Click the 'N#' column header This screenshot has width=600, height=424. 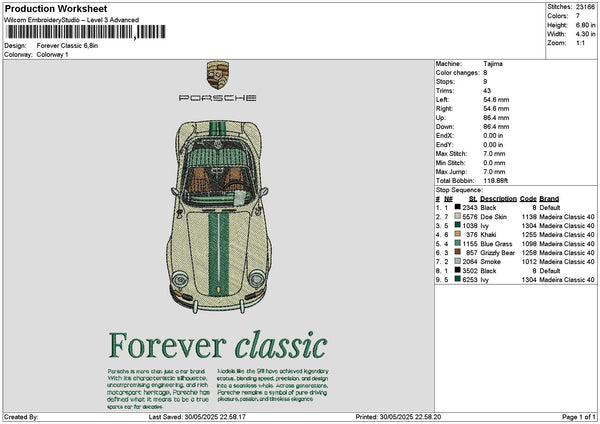click(x=448, y=199)
